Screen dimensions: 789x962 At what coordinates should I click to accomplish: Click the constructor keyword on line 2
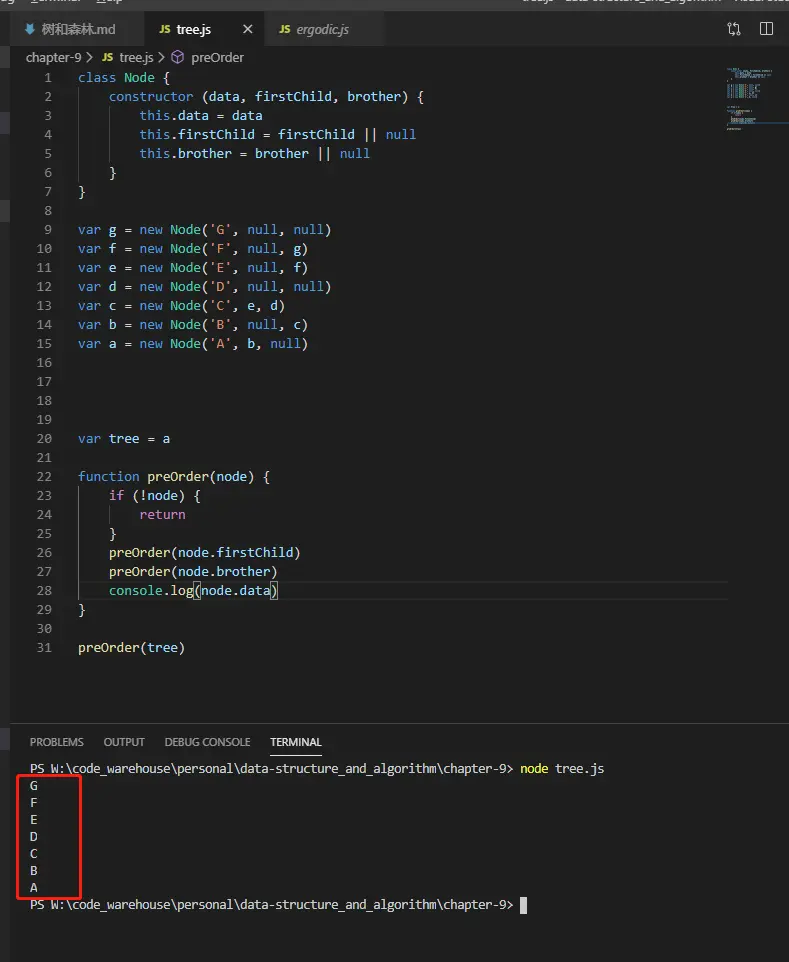[151, 96]
